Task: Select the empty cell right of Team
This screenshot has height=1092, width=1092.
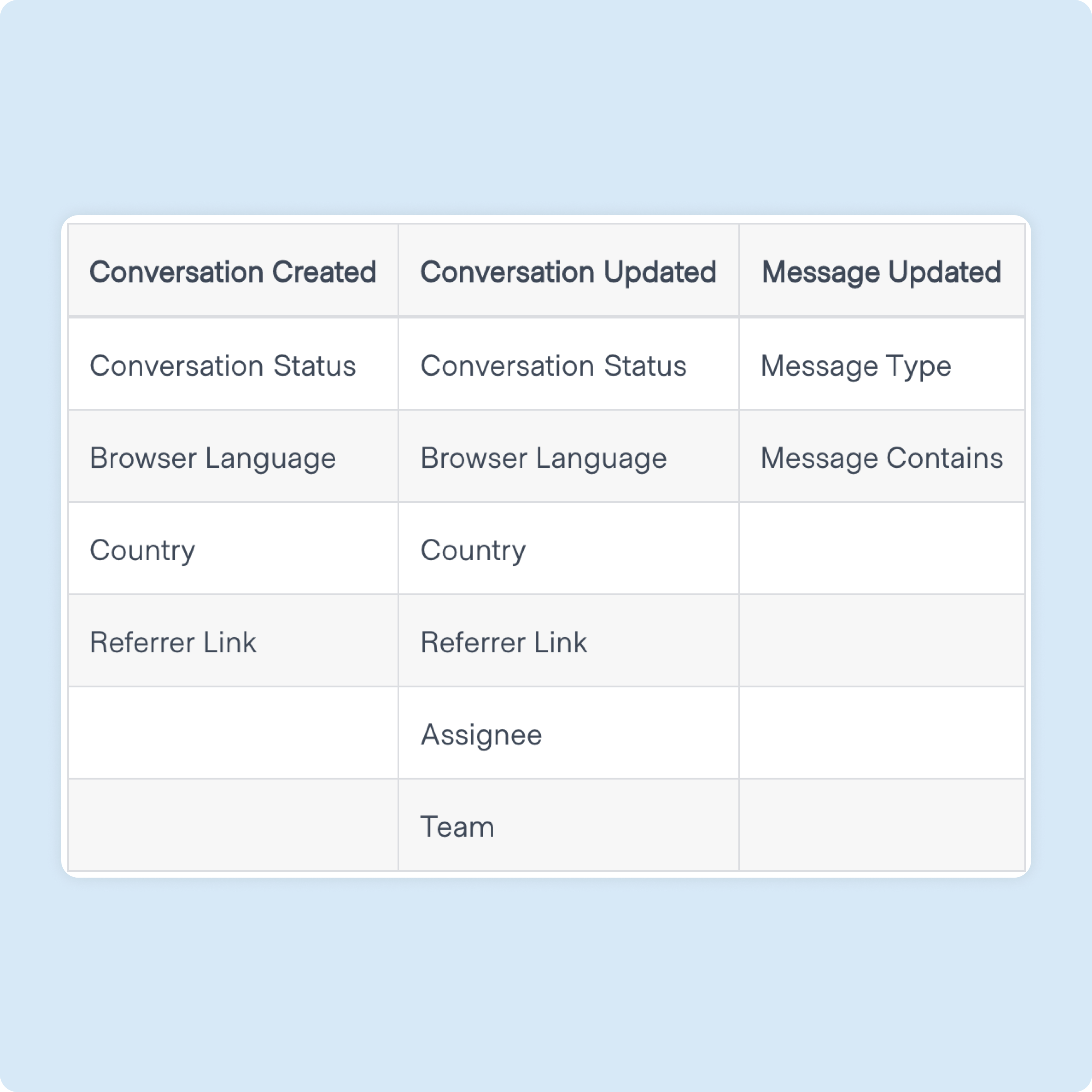Action: coord(882,825)
